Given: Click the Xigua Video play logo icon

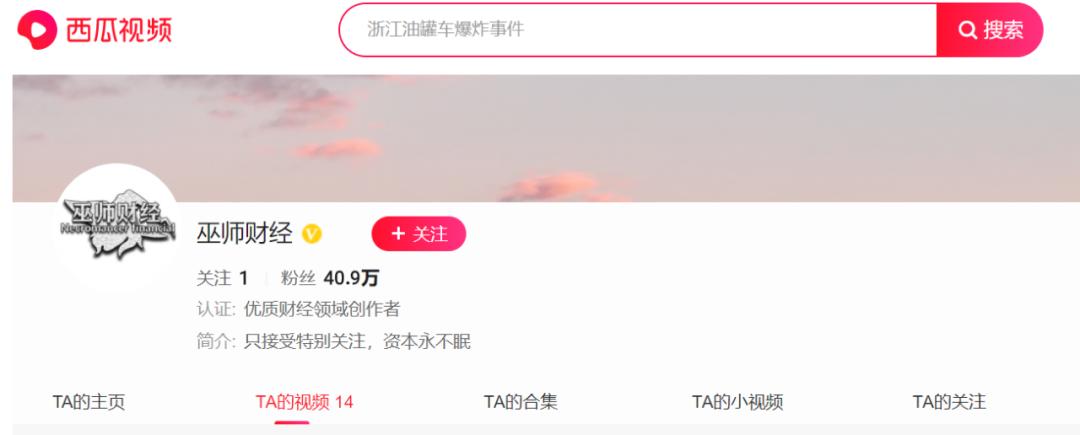Looking at the screenshot, I should point(37,30).
